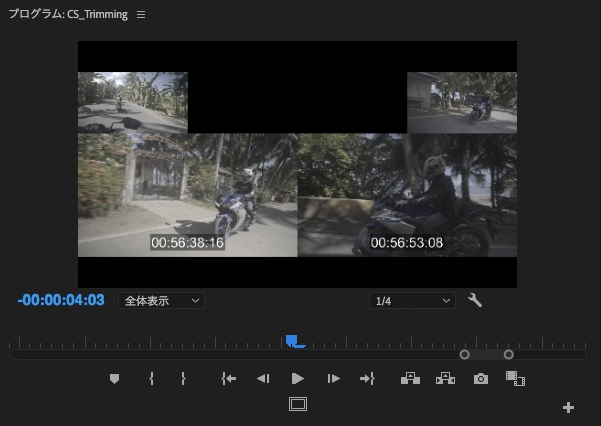Click the Lift button
601x426 pixels.
point(410,379)
